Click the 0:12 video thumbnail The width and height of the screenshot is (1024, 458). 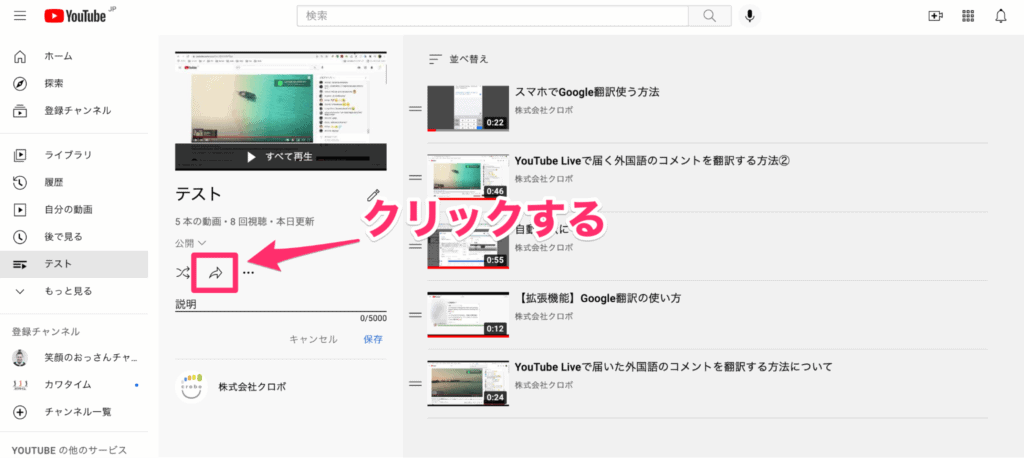(468, 315)
